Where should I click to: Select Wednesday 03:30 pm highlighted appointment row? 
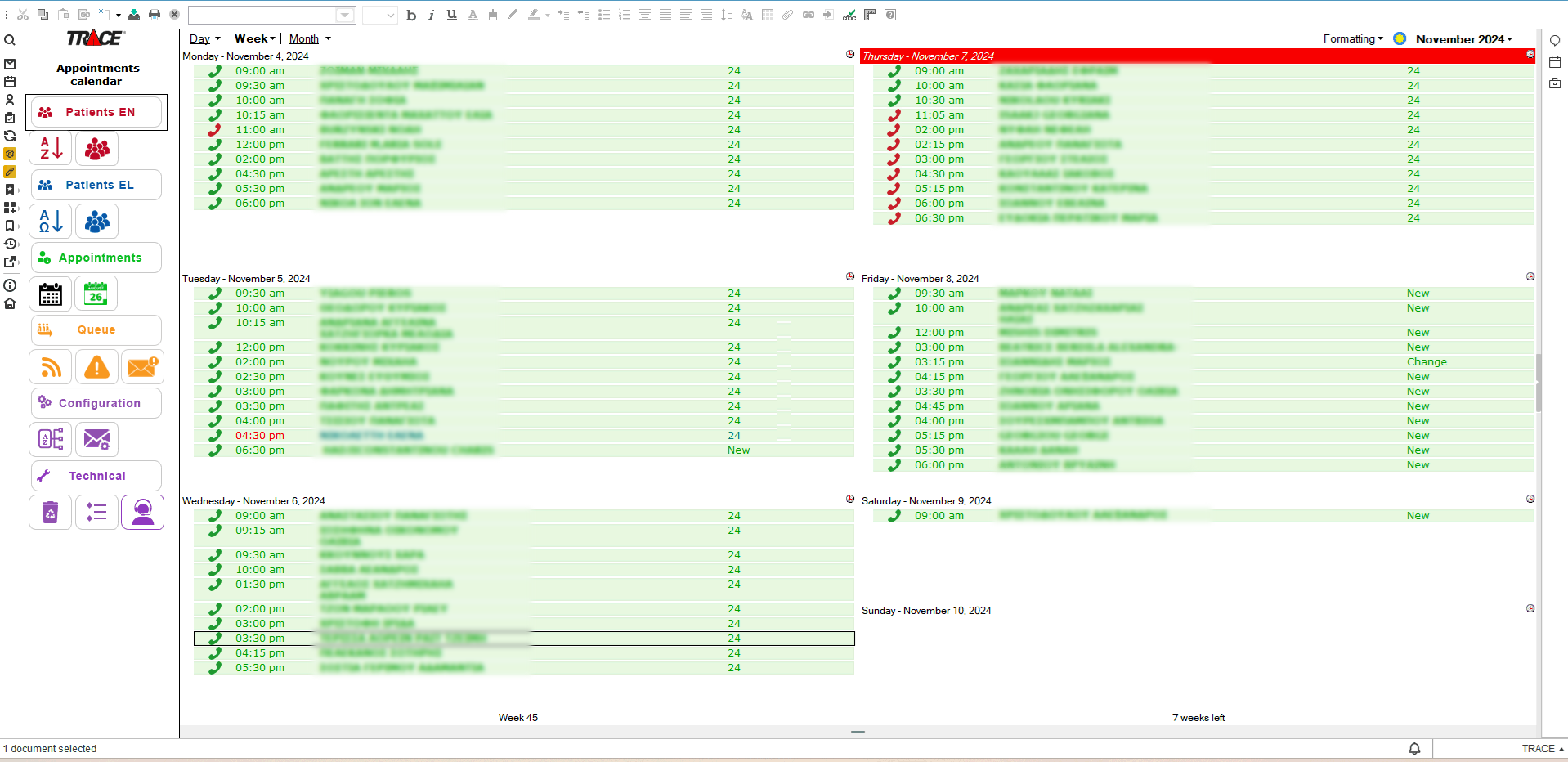pyautogui.click(x=524, y=639)
